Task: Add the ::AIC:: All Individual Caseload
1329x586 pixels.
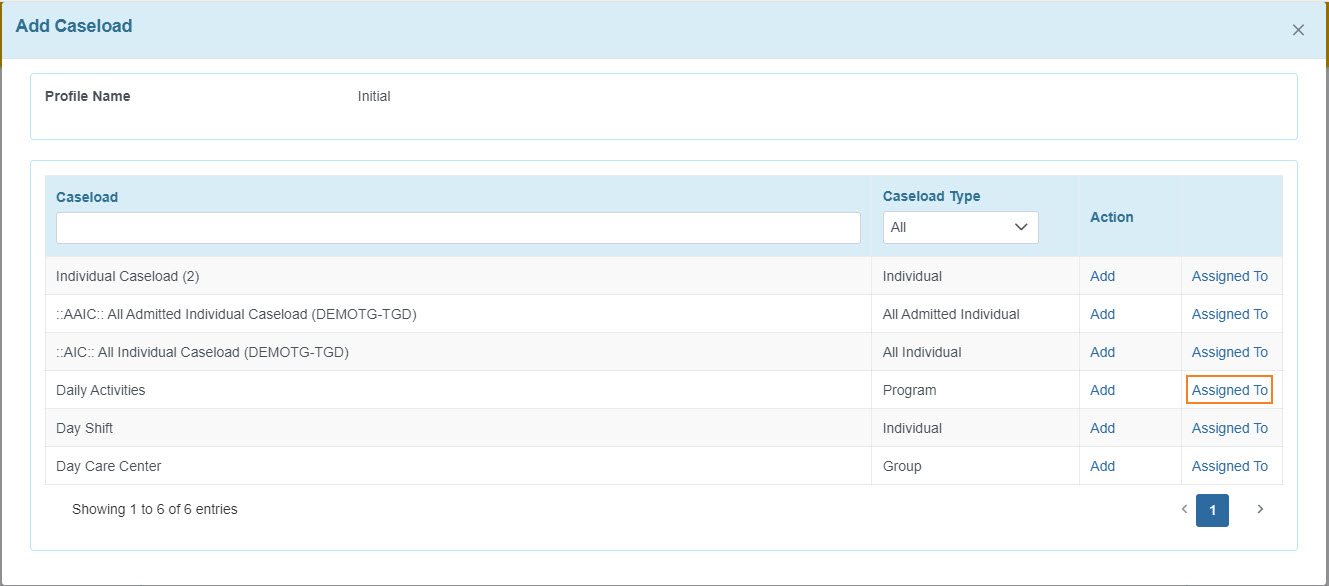Action: click(1102, 352)
